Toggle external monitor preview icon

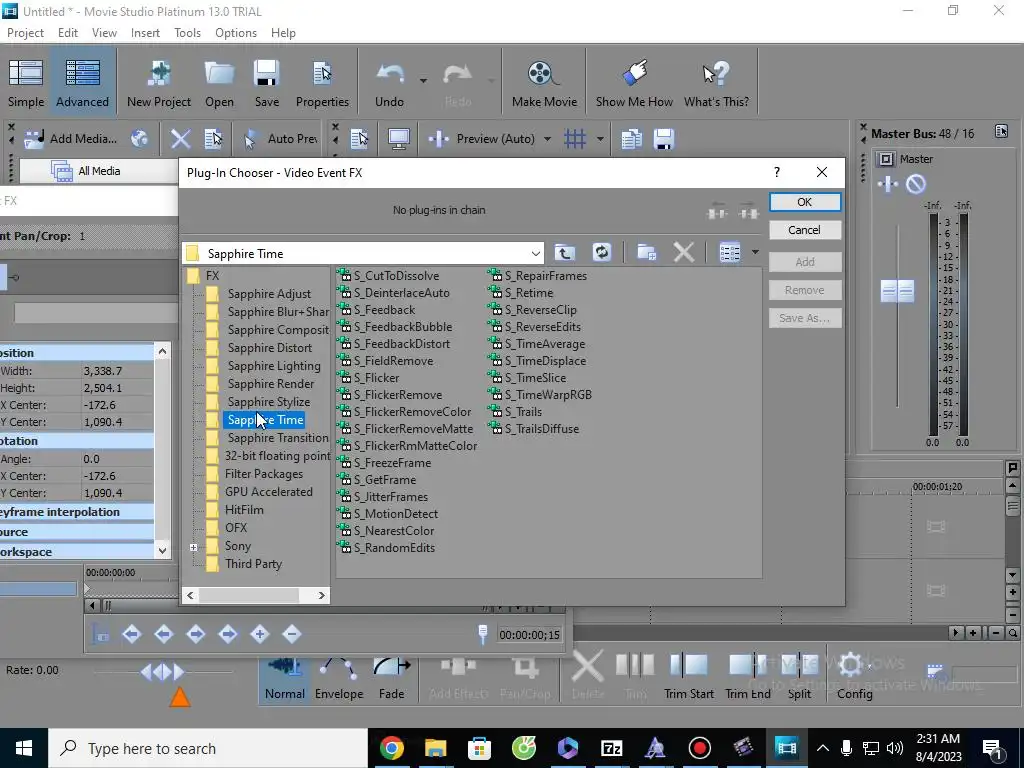[398, 138]
